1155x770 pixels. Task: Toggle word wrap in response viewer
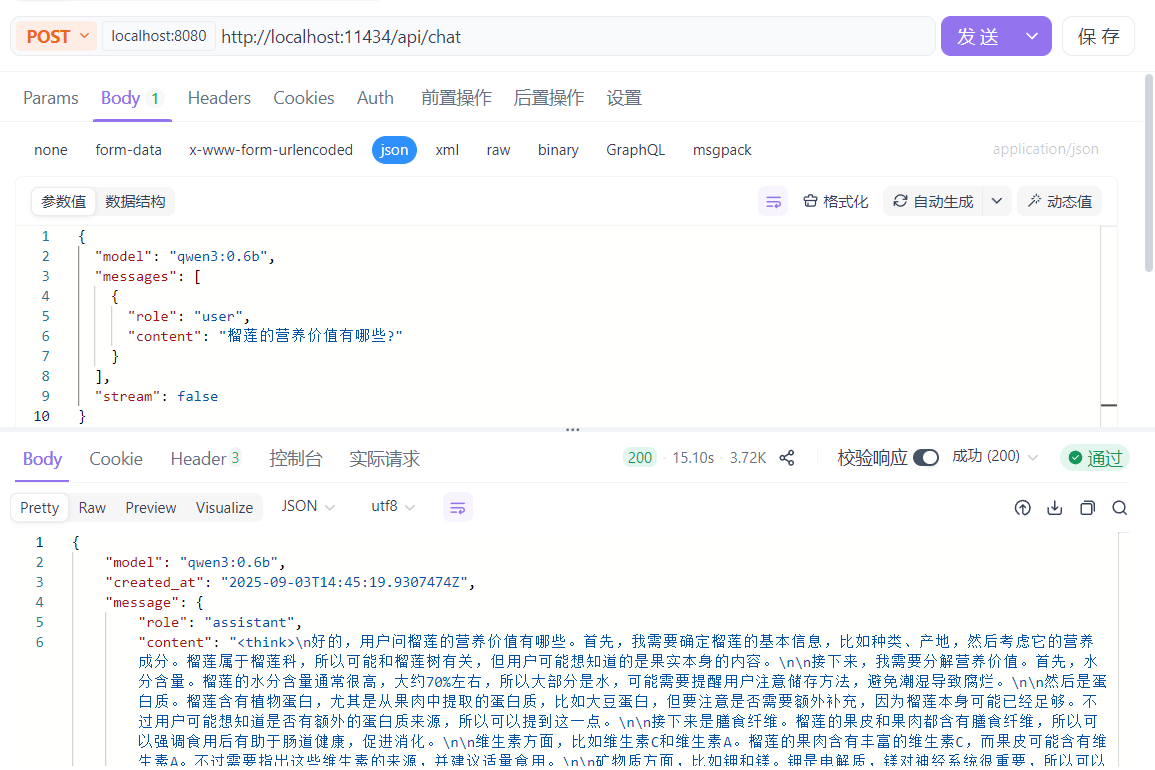coord(457,508)
